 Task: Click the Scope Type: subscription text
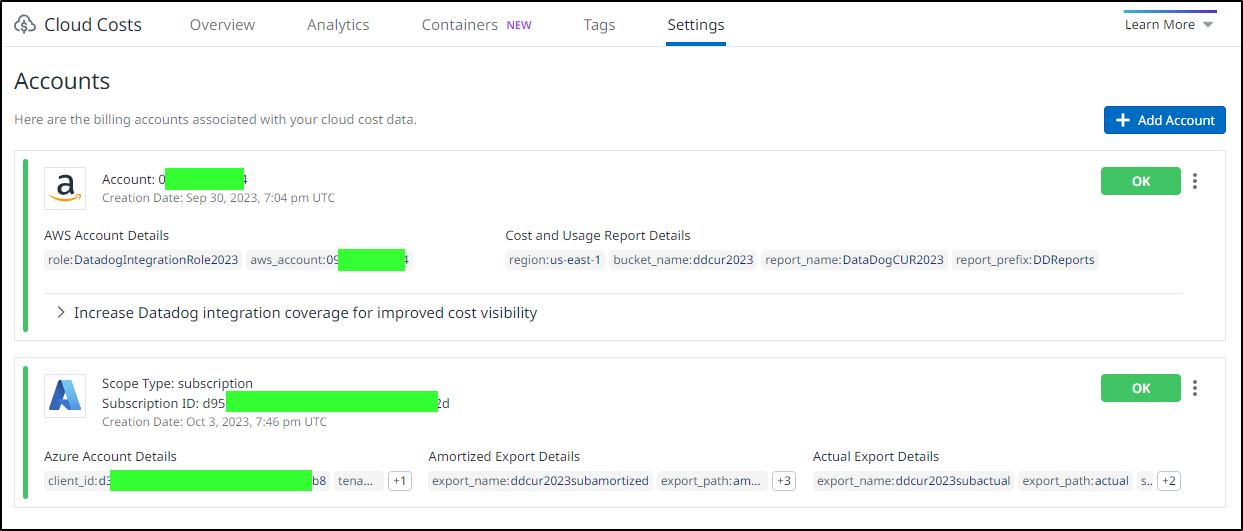click(x=177, y=383)
